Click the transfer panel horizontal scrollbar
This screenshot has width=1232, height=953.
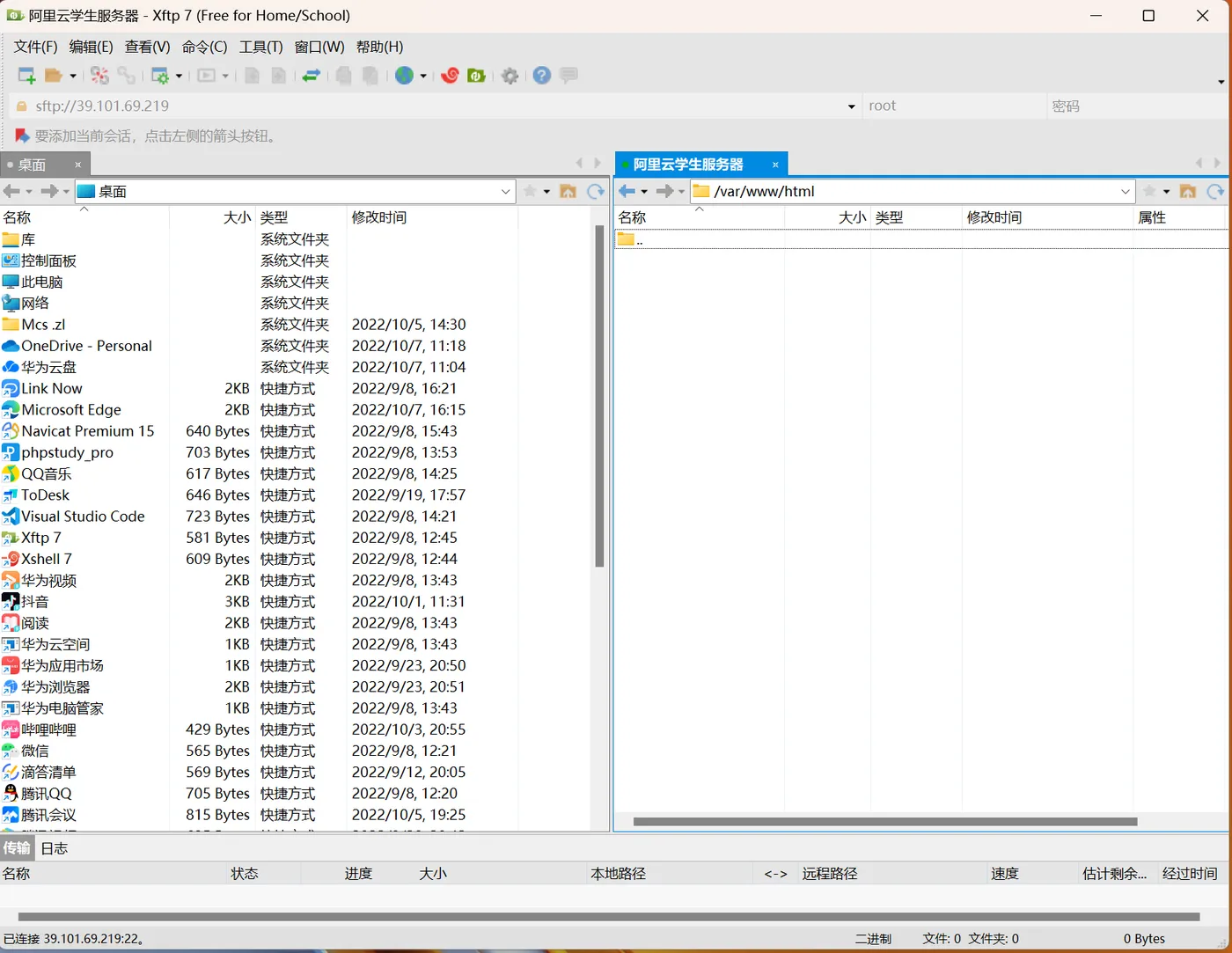tap(609, 917)
